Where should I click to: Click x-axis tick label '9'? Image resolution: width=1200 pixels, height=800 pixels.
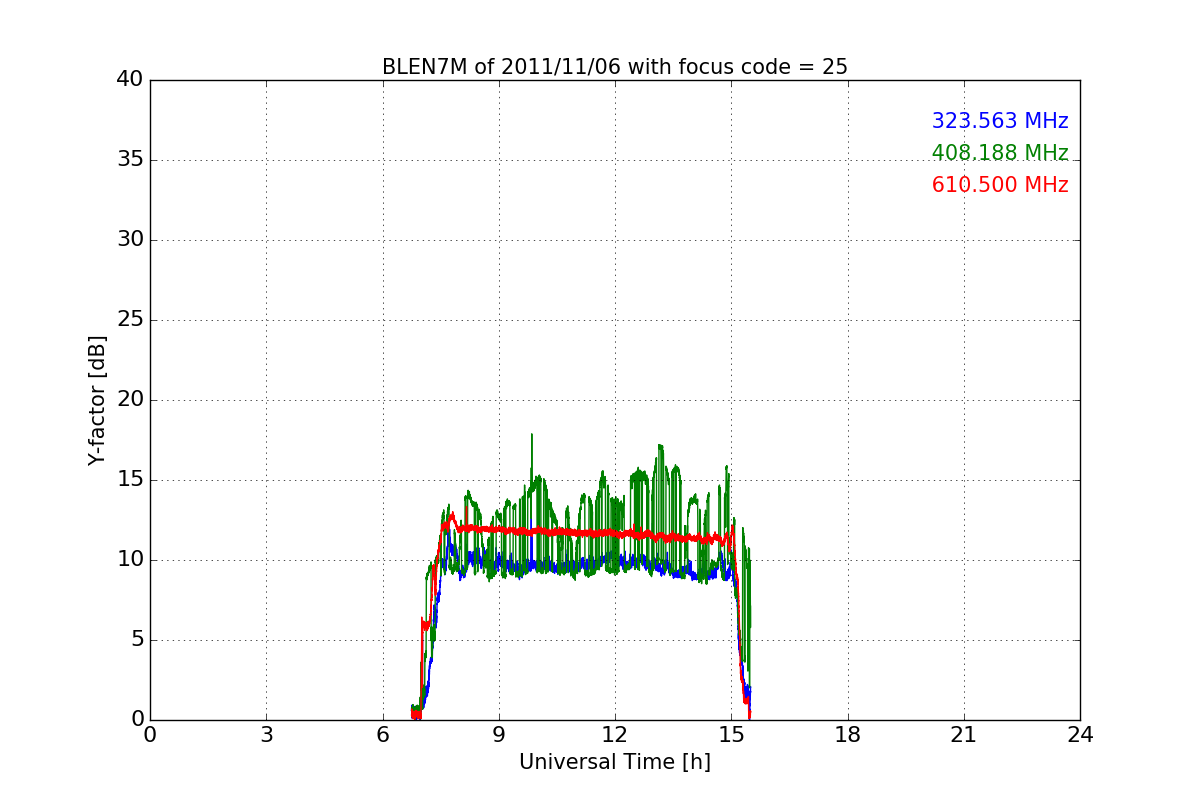point(498,735)
